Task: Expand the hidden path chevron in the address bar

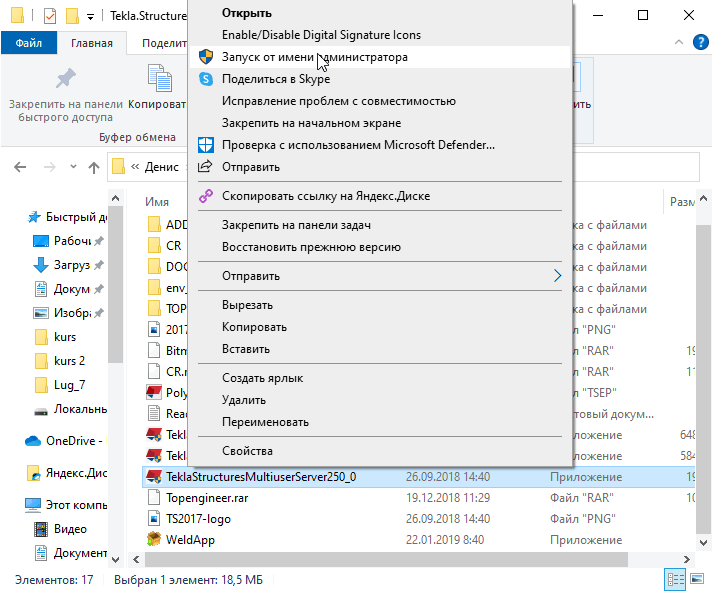Action: pos(135,167)
